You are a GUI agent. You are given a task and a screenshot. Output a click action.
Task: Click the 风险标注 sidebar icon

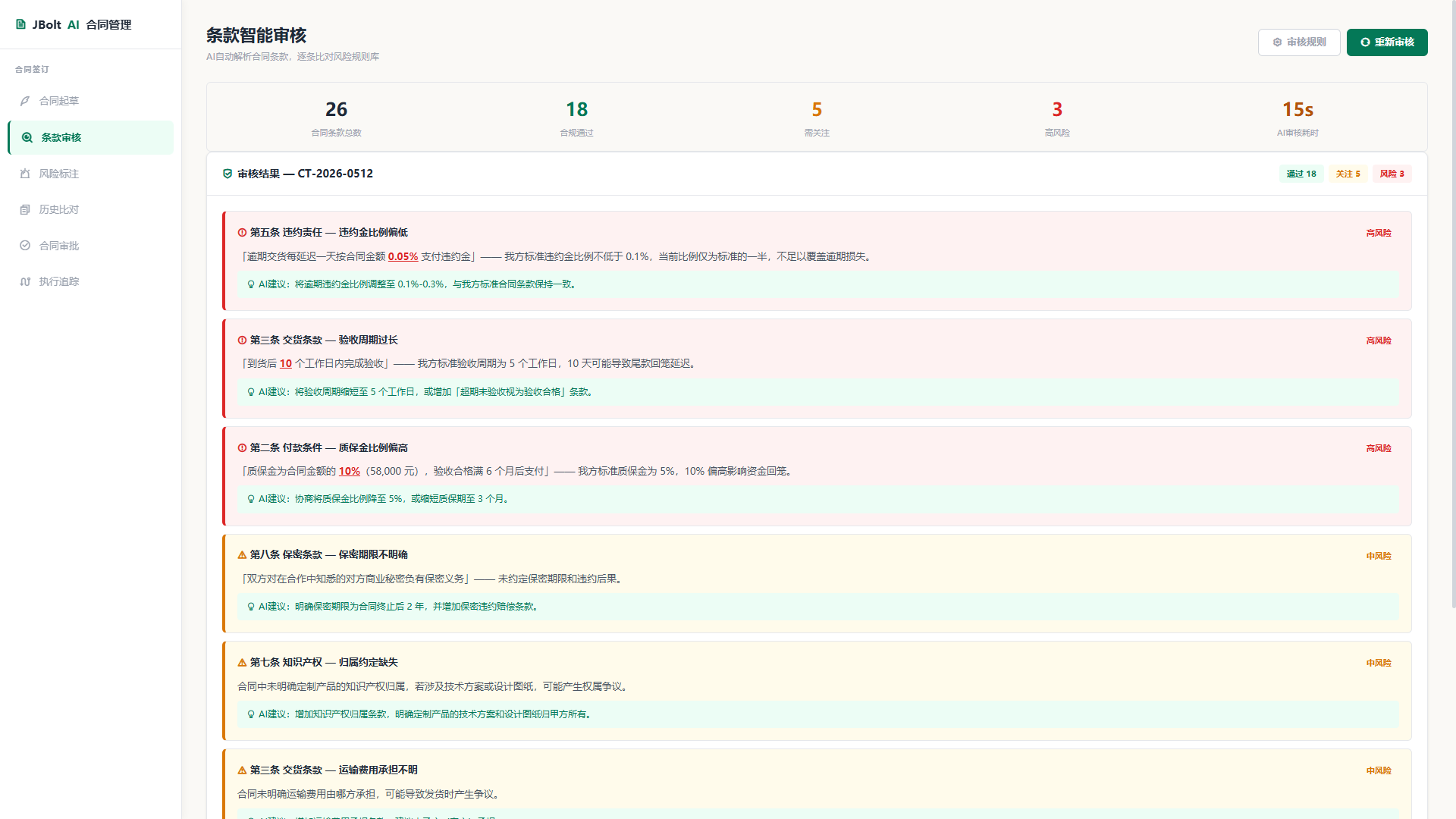click(25, 174)
